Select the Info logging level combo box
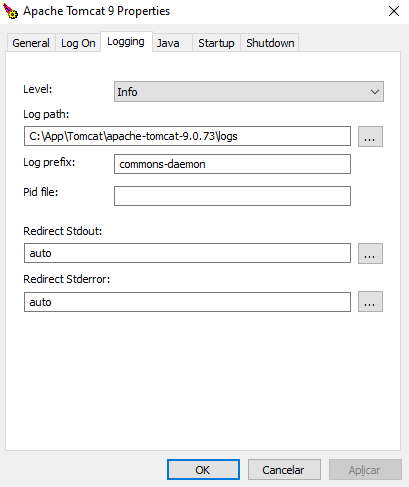Image resolution: width=409 pixels, height=487 pixels. 249,92
